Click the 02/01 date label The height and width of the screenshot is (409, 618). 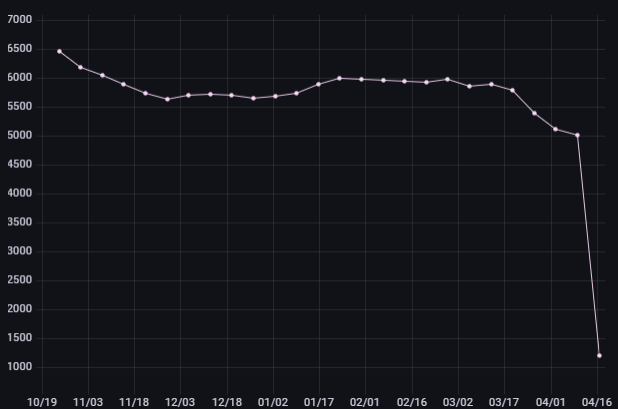(365, 402)
